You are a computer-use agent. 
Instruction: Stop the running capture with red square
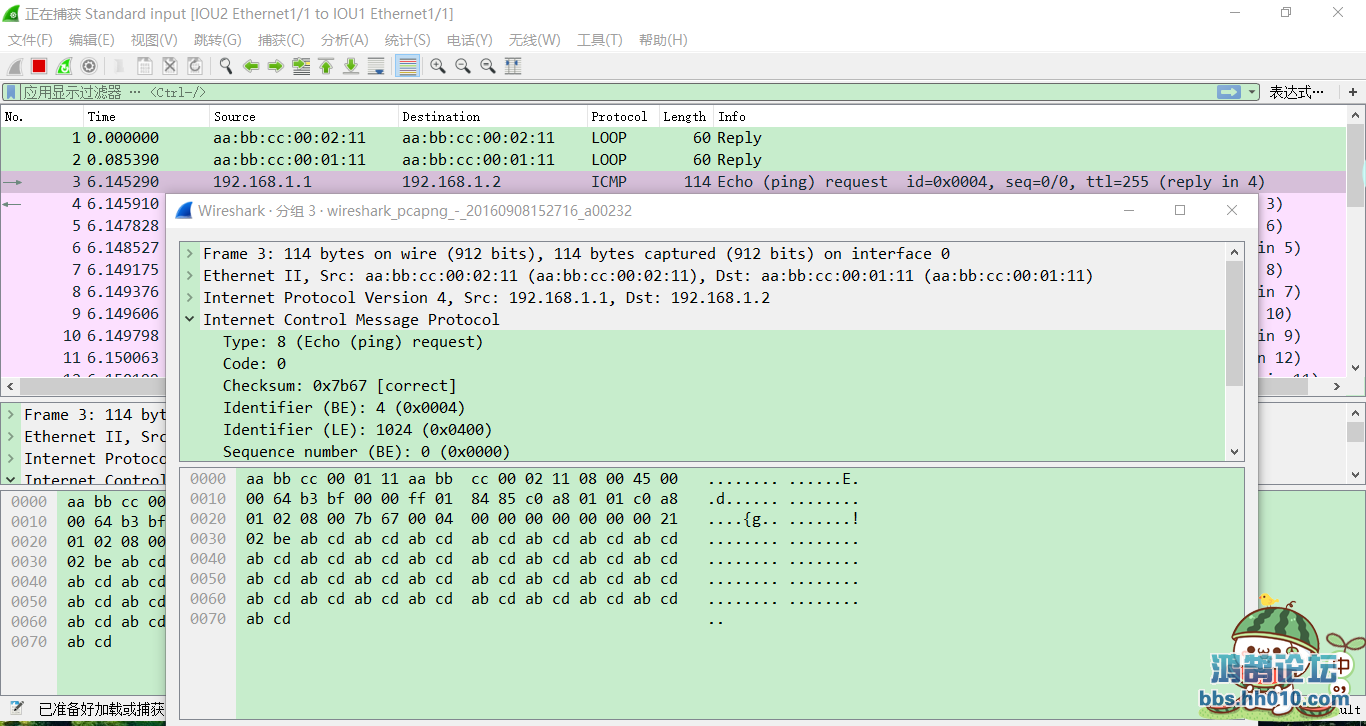pyautogui.click(x=39, y=66)
